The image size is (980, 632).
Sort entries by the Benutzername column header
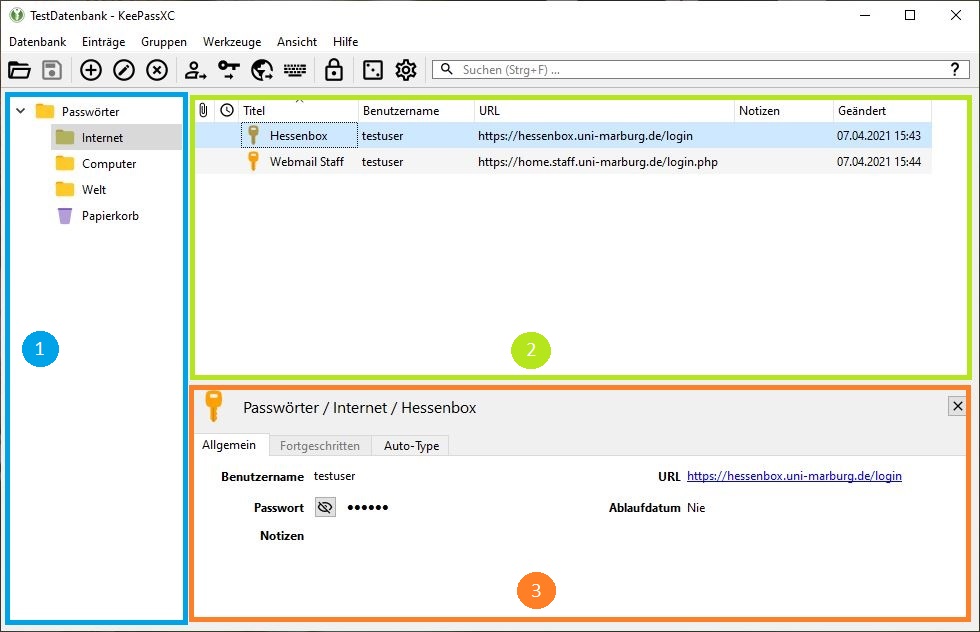tap(416, 111)
